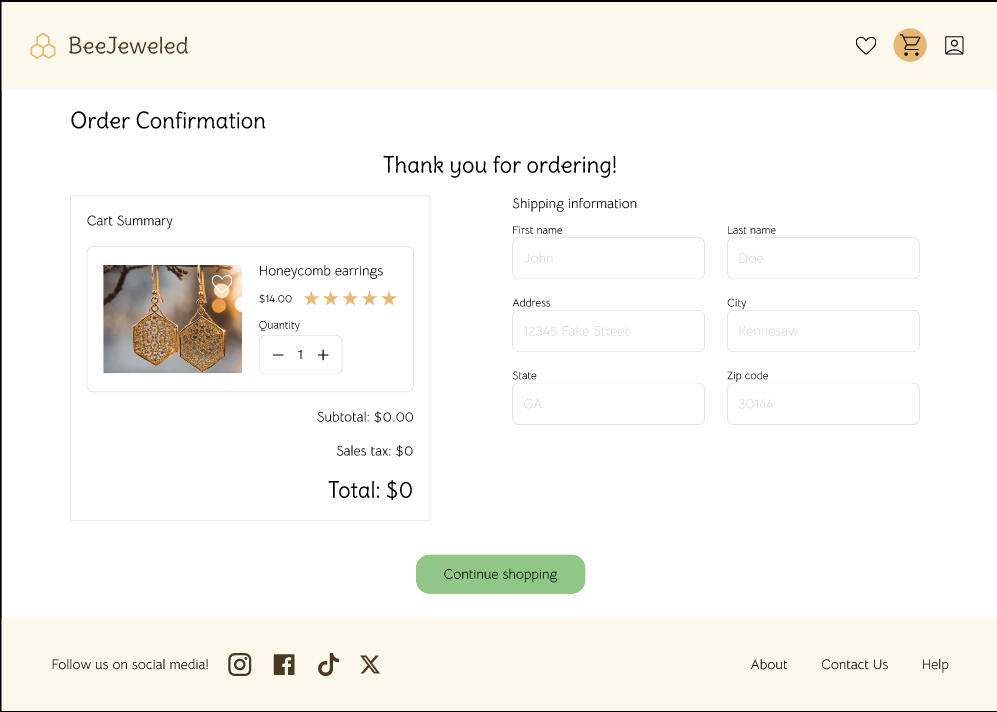Decrease earrings quantity with minus button
997x712 pixels.
pos(278,354)
